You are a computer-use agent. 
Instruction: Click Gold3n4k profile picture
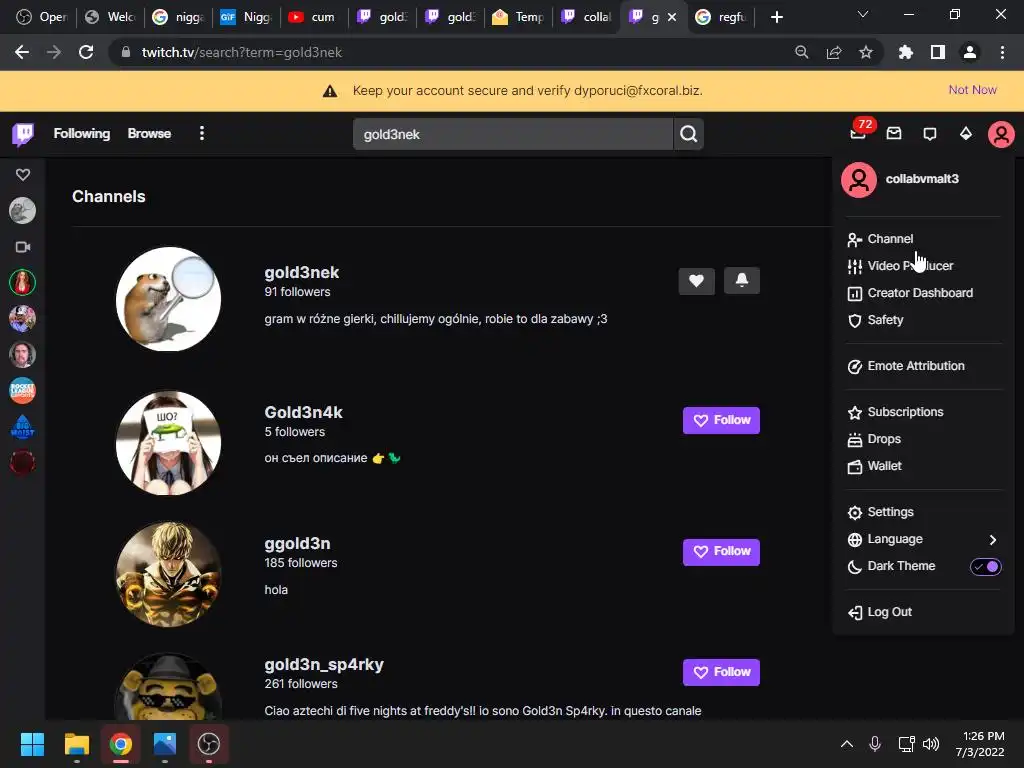coord(168,443)
